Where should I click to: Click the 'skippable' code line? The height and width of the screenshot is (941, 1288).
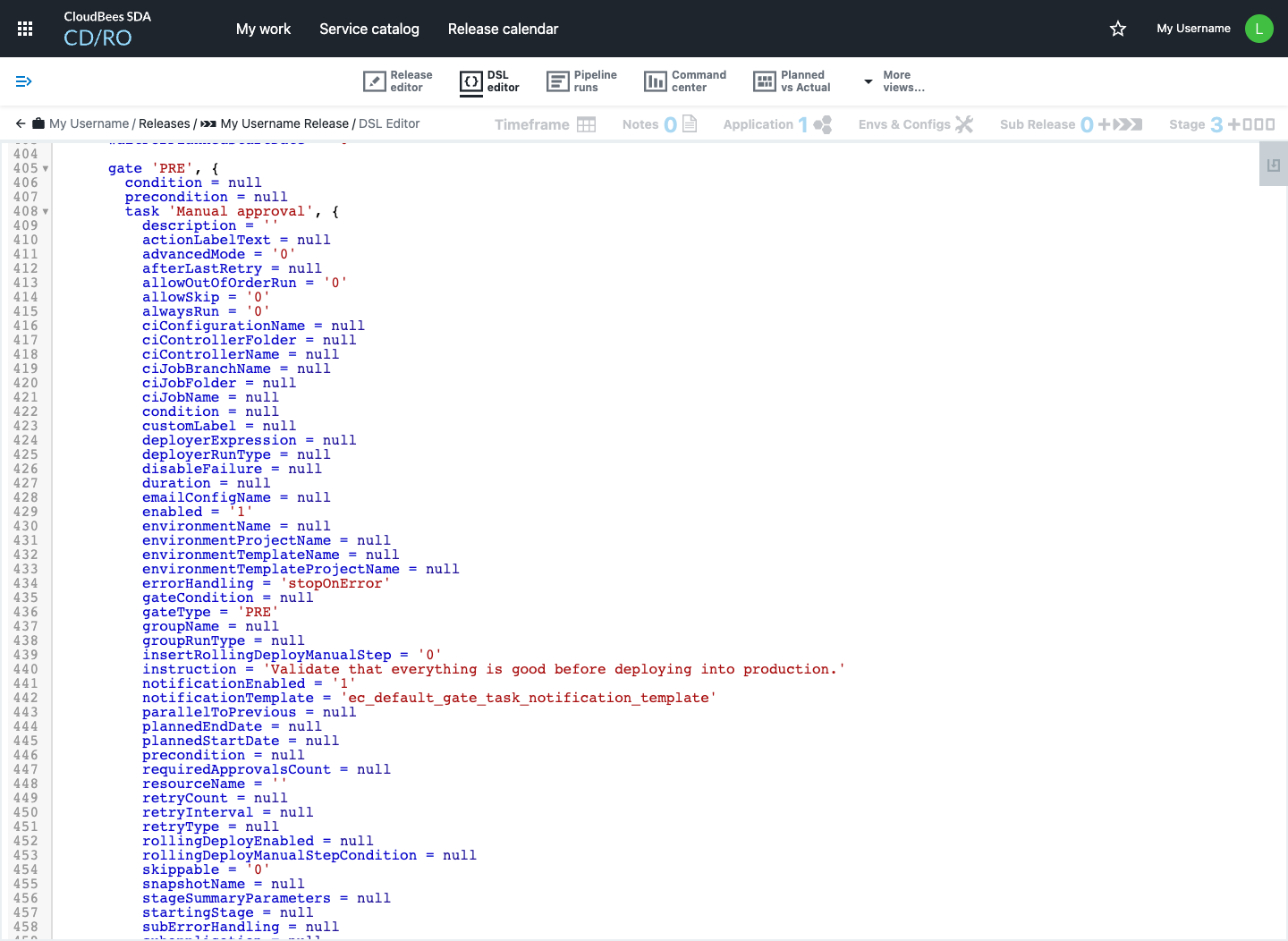(x=206, y=869)
